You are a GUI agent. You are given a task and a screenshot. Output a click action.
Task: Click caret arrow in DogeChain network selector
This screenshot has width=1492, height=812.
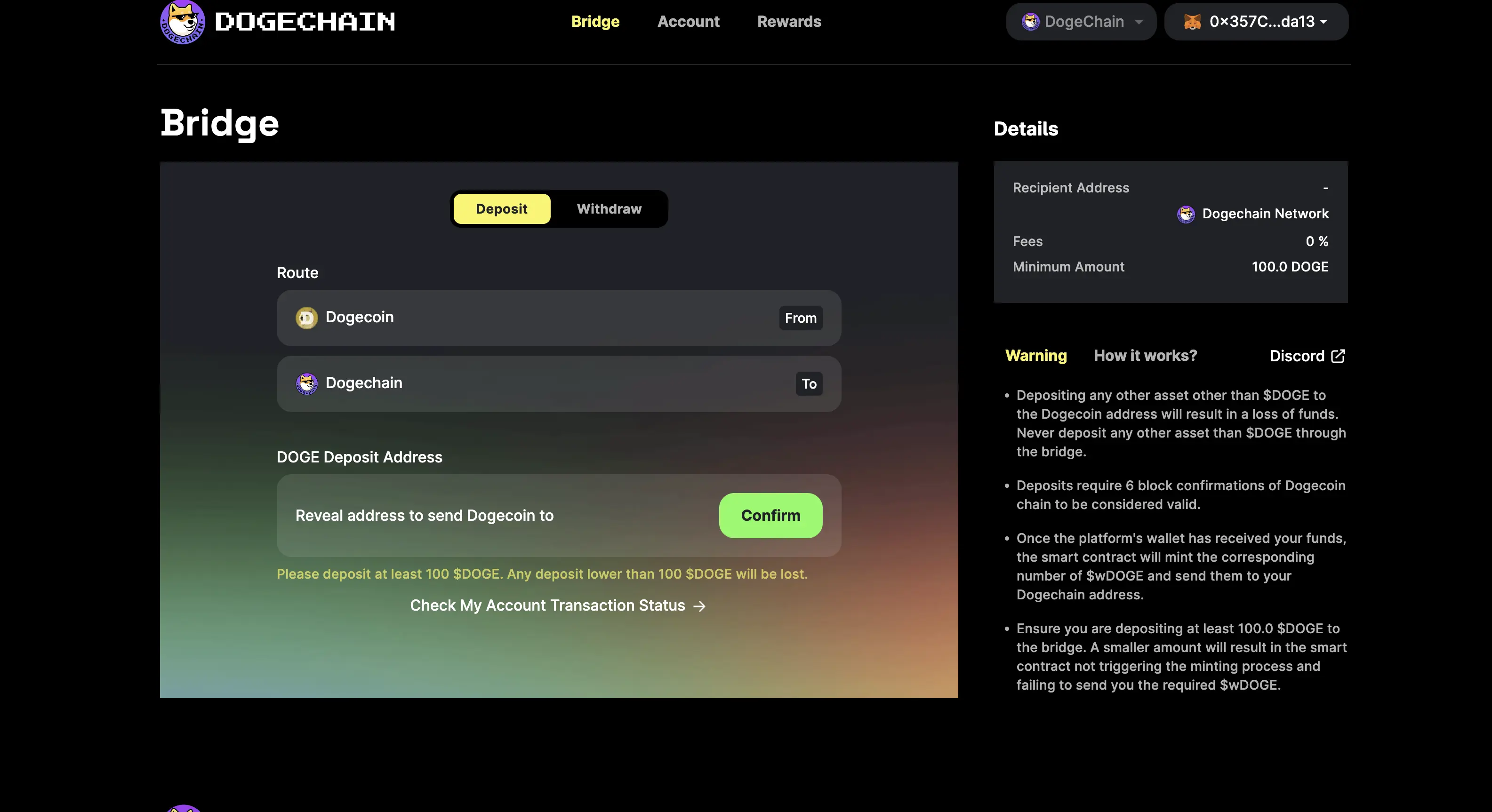point(1139,22)
